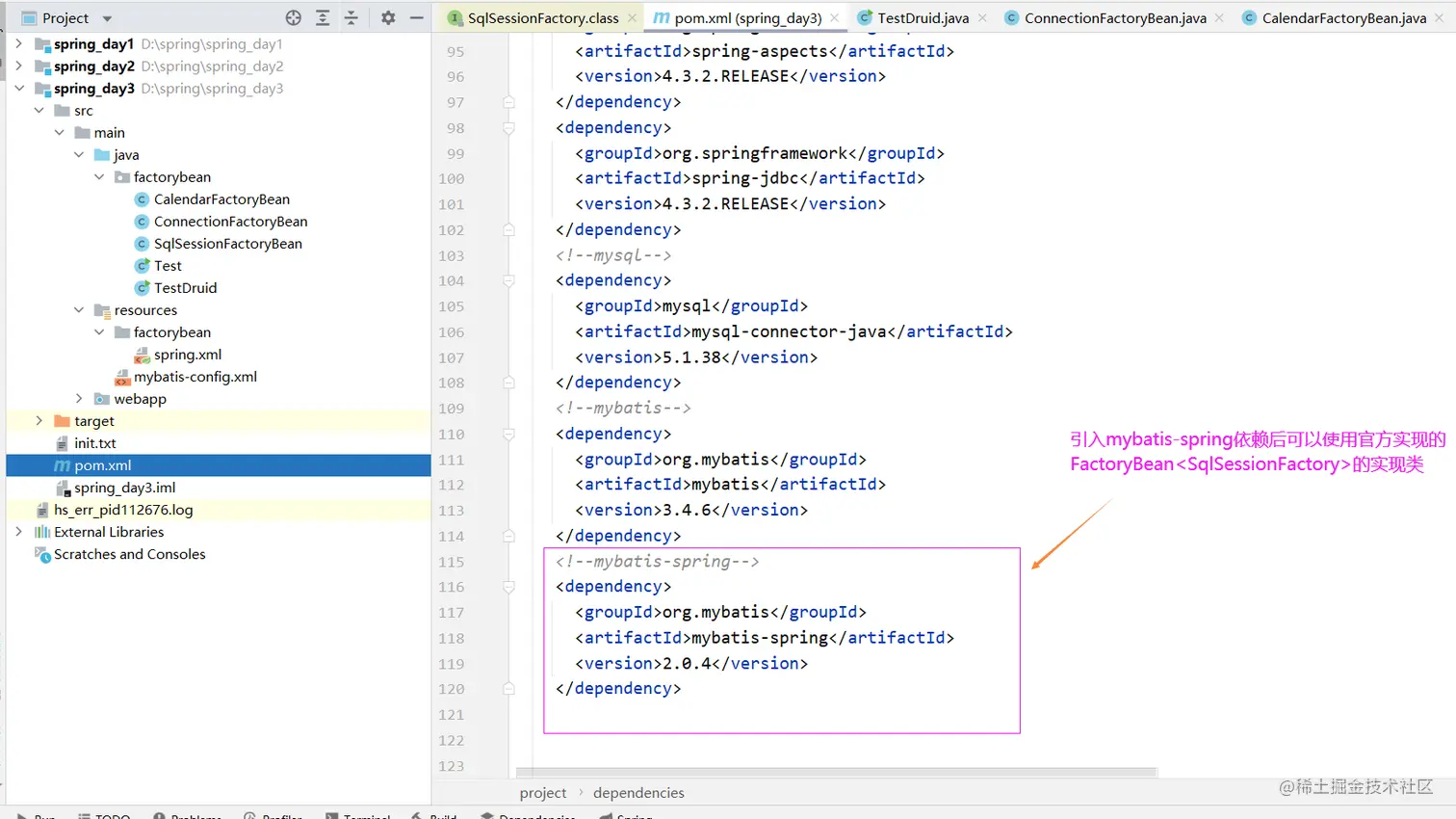Expand the webapp folder
Screen dimensions: 1456x819
click(x=79, y=398)
